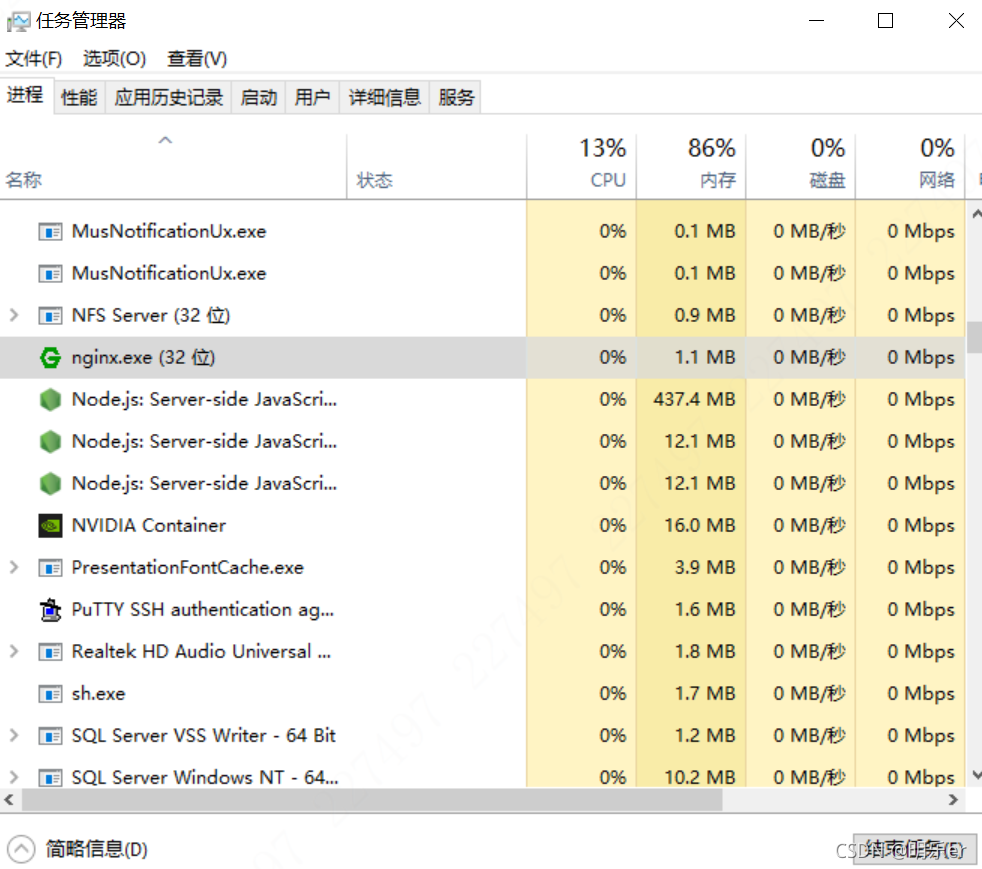
Task: Expand the SQL Server Windows NT process
Action: [14, 777]
